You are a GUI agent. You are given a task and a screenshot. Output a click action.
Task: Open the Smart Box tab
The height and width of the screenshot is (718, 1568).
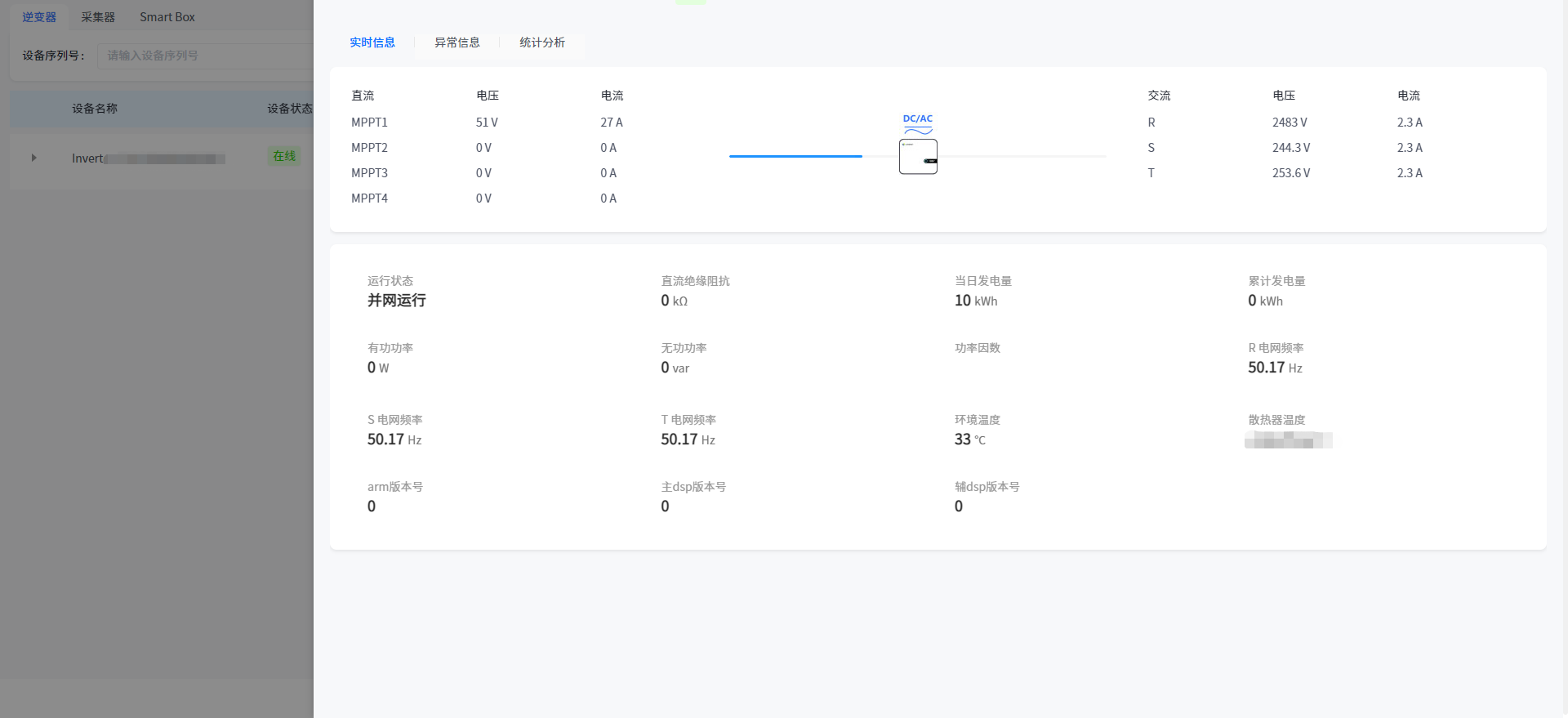[167, 17]
